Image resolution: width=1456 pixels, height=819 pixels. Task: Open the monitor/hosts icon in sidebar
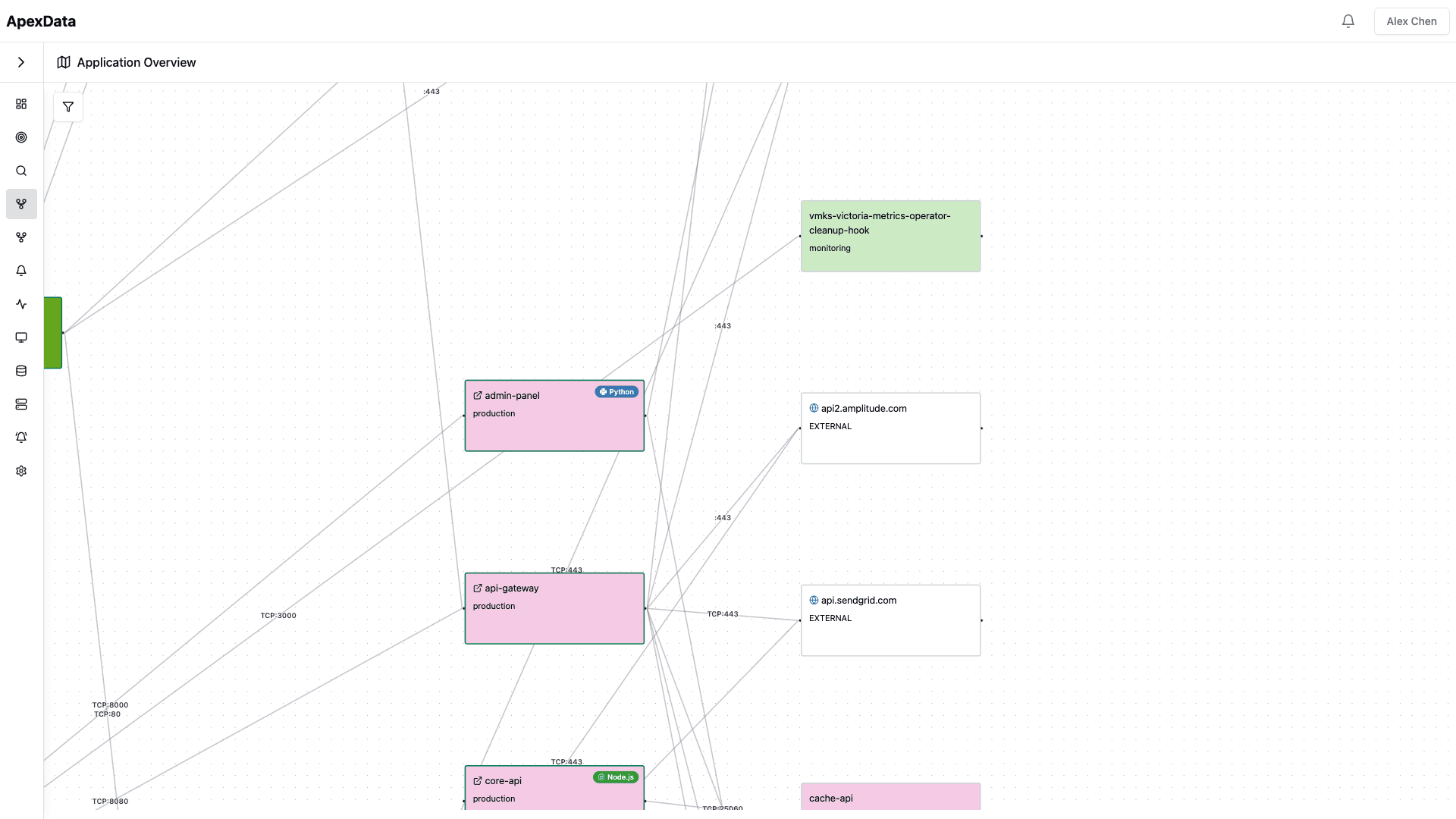(x=21, y=337)
